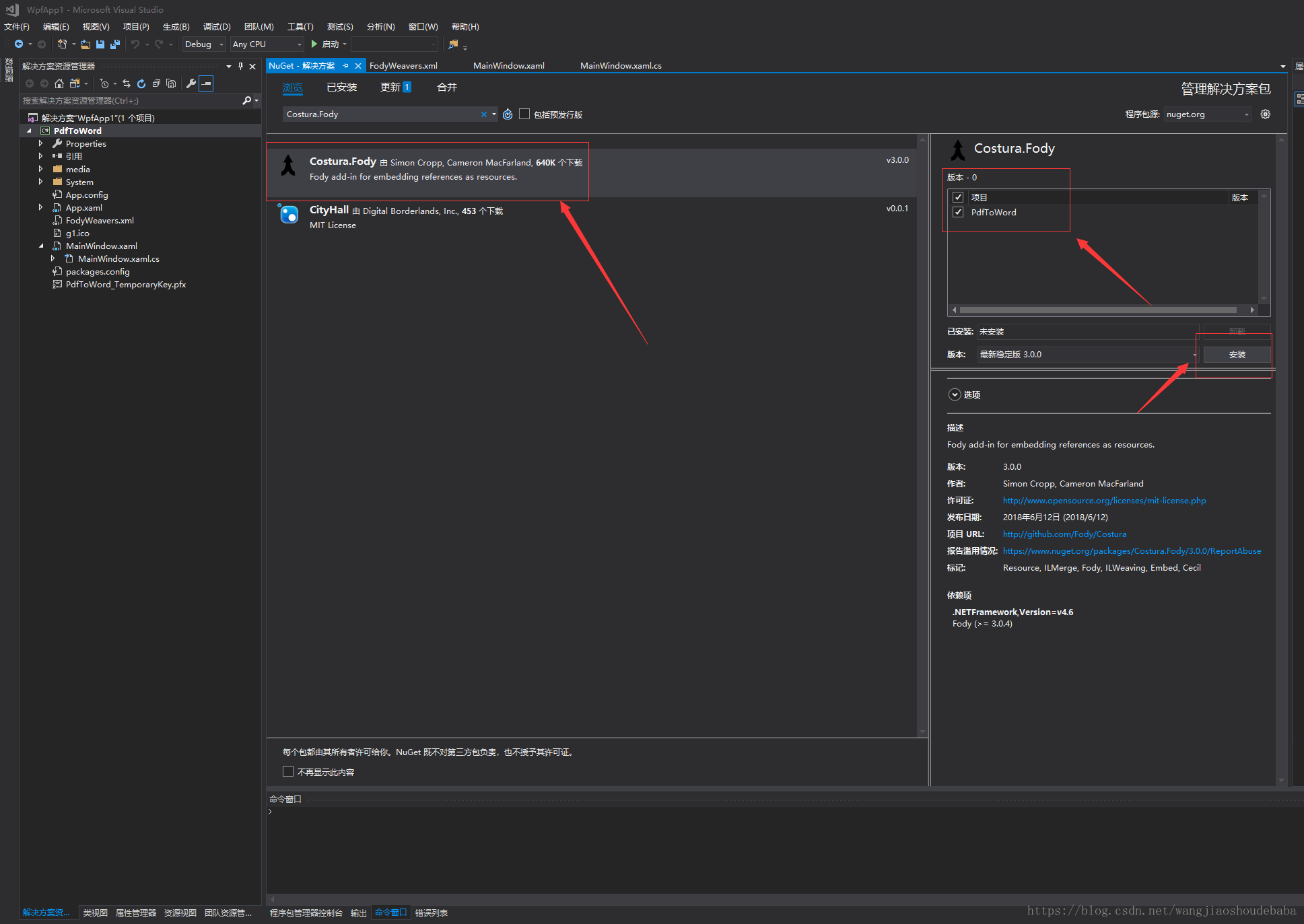Open the 工具(T) menu
1304x924 pixels.
[x=300, y=27]
